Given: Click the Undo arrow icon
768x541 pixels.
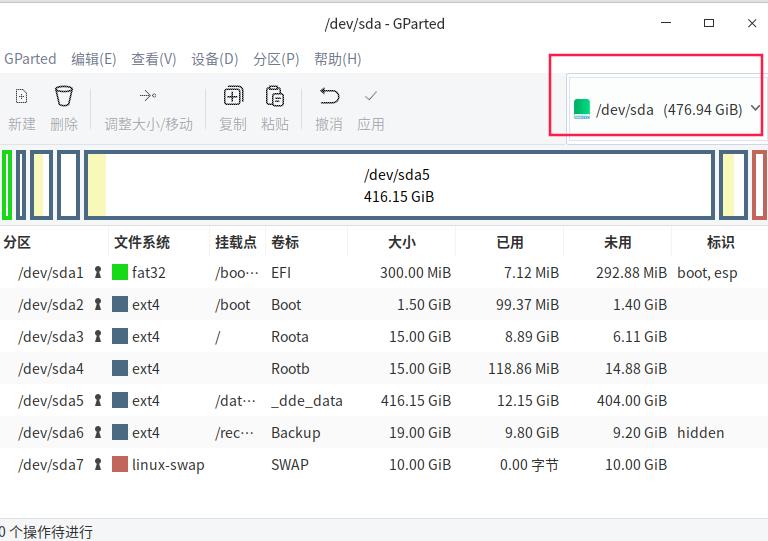Looking at the screenshot, I should 329,96.
